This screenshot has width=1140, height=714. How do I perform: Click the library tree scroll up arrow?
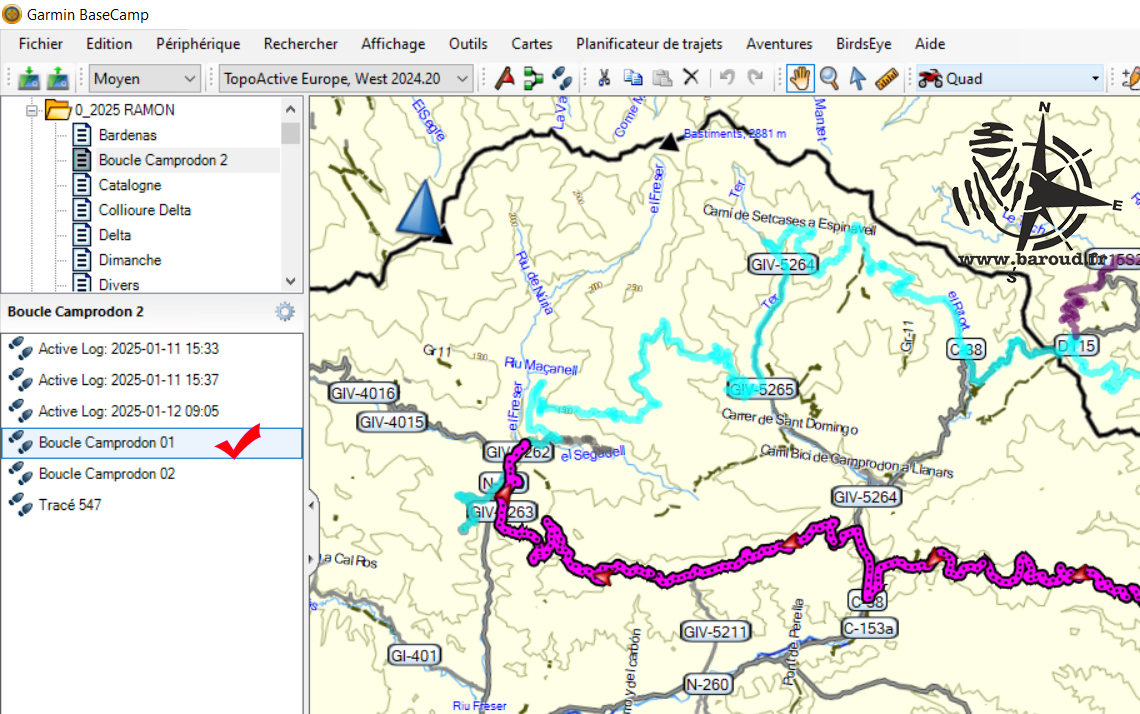click(x=291, y=109)
